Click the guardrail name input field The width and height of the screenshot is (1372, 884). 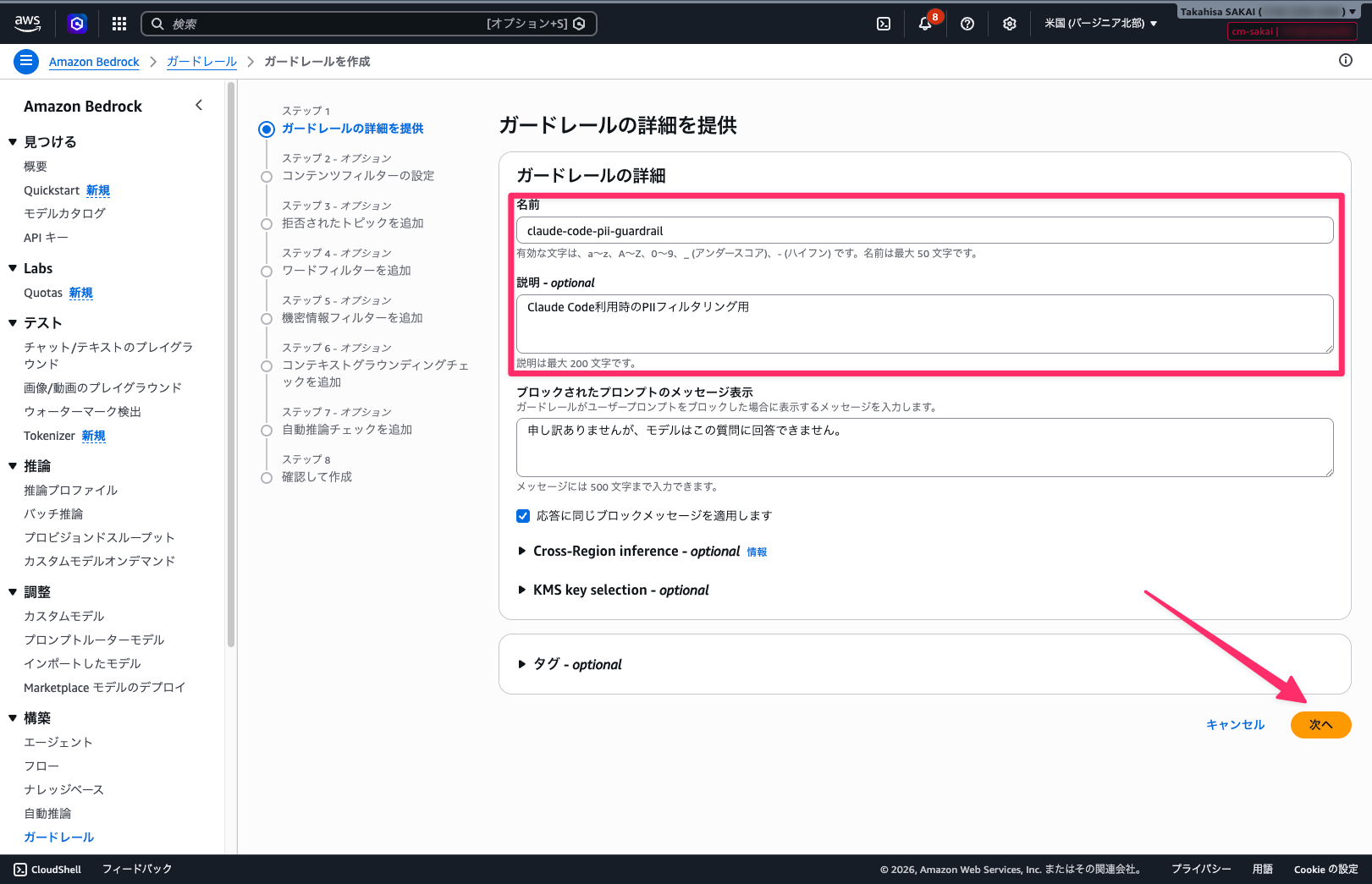click(924, 231)
